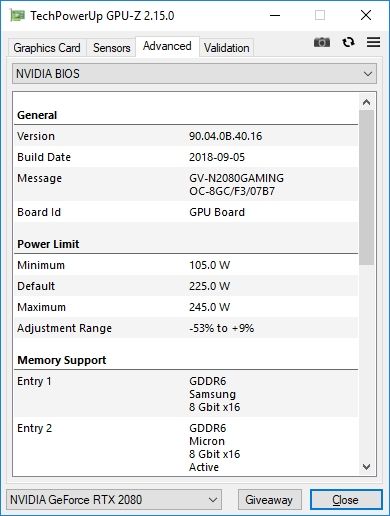Take a screenshot with the camera icon
The height and width of the screenshot is (516, 390).
pyautogui.click(x=322, y=42)
